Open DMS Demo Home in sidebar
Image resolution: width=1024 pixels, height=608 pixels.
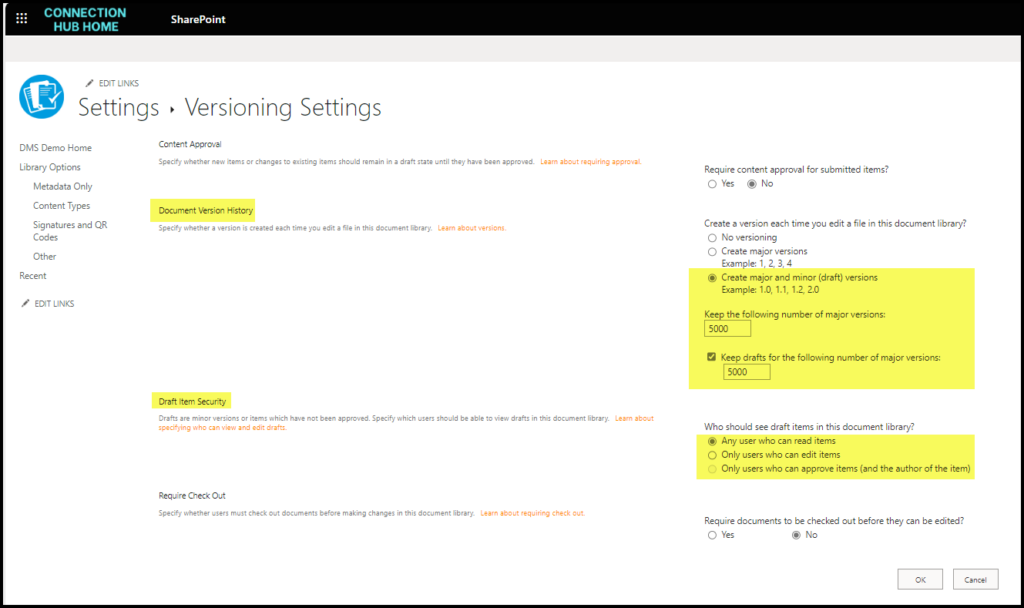pos(56,148)
